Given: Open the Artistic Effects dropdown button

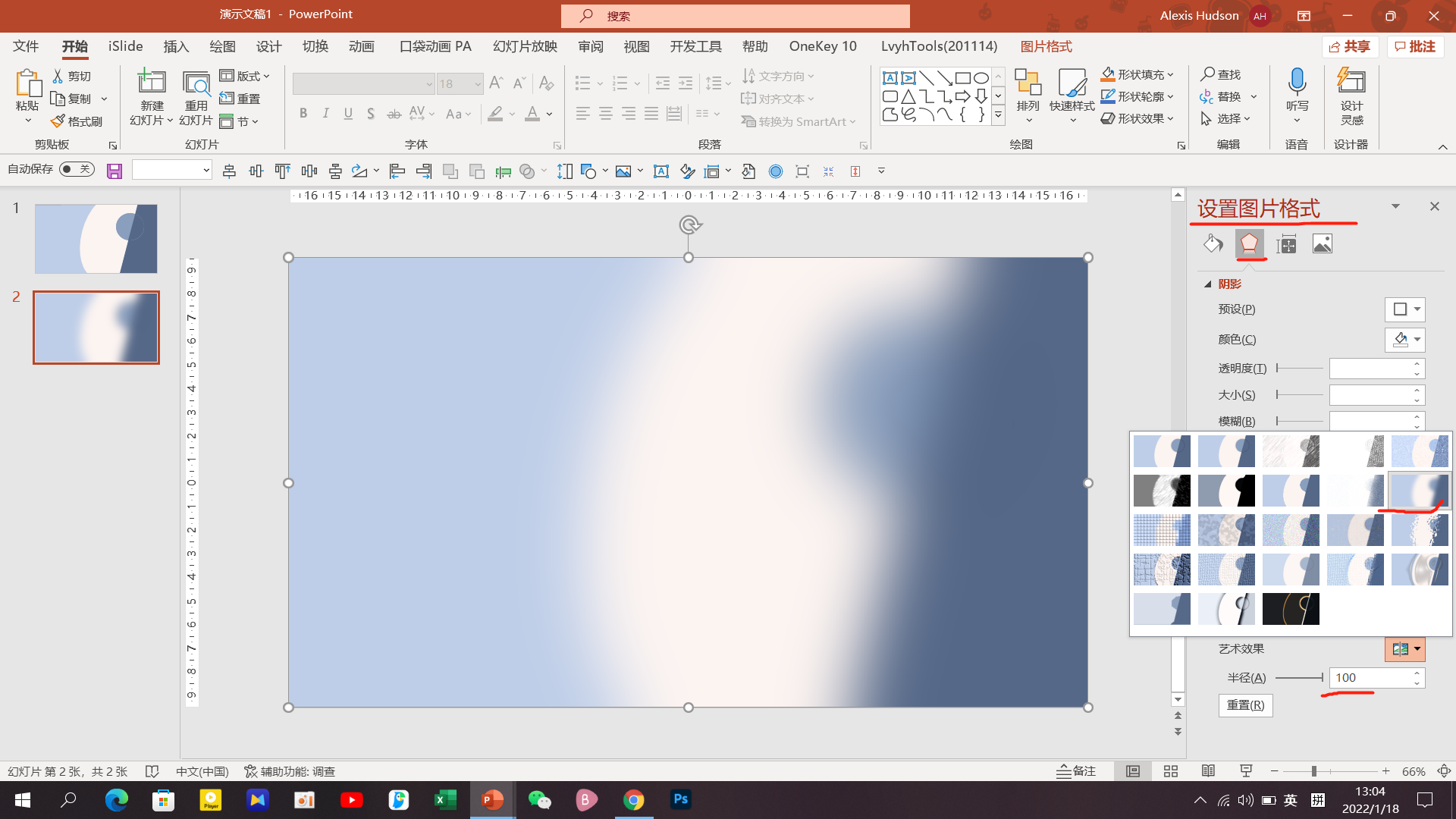Looking at the screenshot, I should 1405,649.
